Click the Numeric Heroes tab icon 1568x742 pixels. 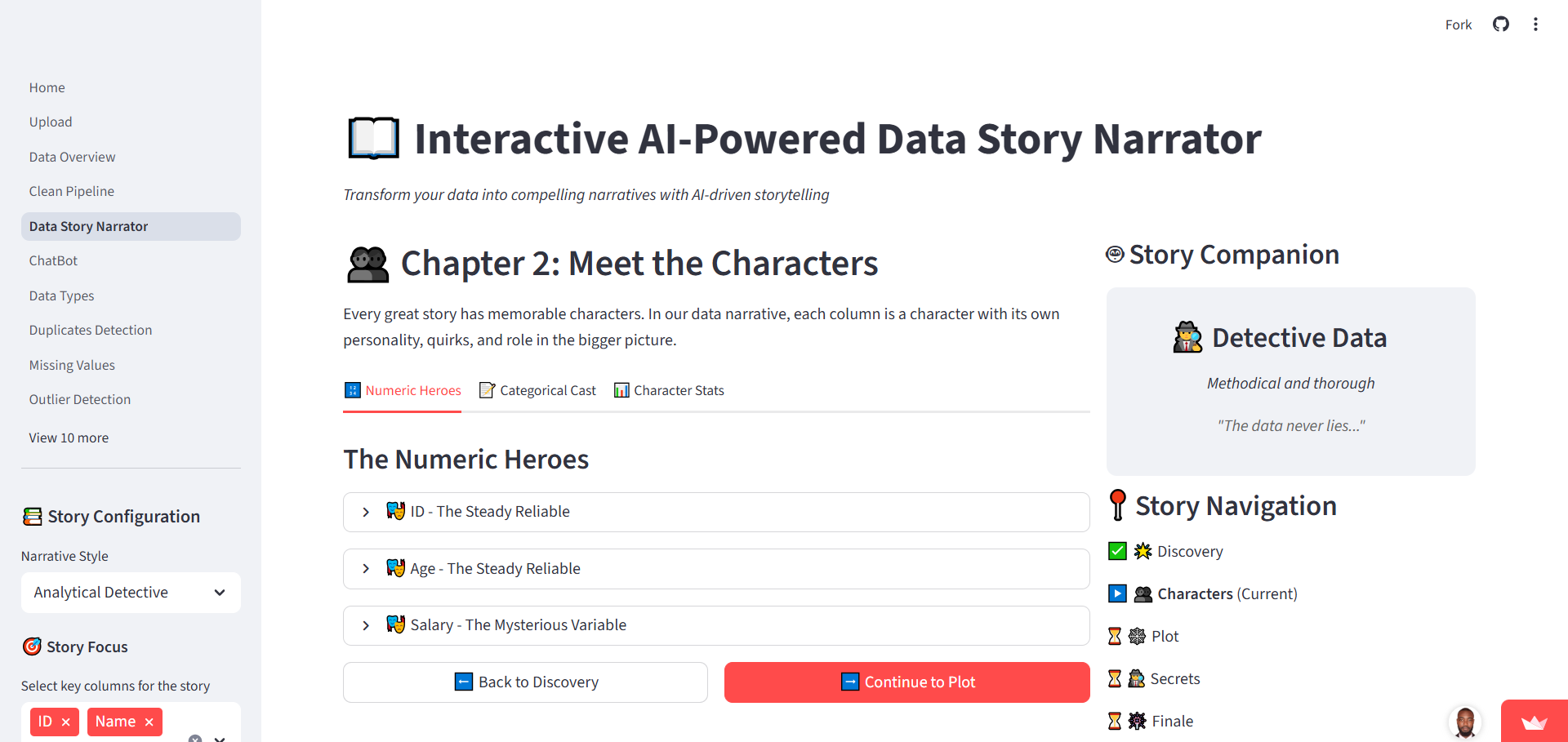(352, 390)
